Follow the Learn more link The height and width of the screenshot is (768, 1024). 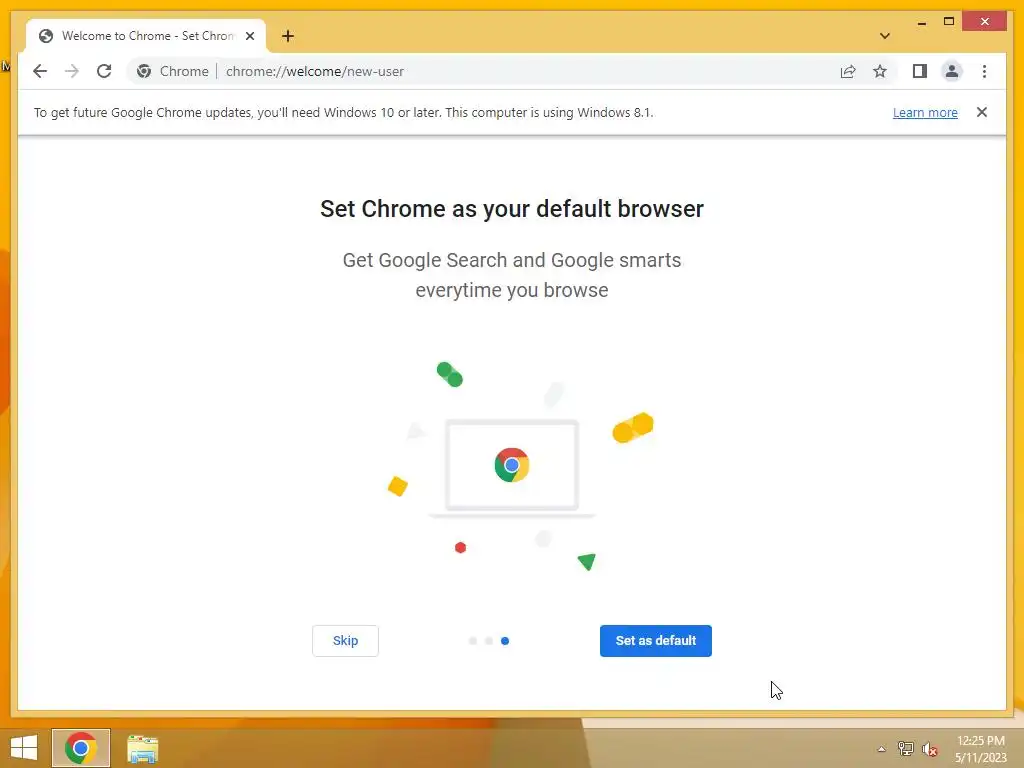coord(925,112)
